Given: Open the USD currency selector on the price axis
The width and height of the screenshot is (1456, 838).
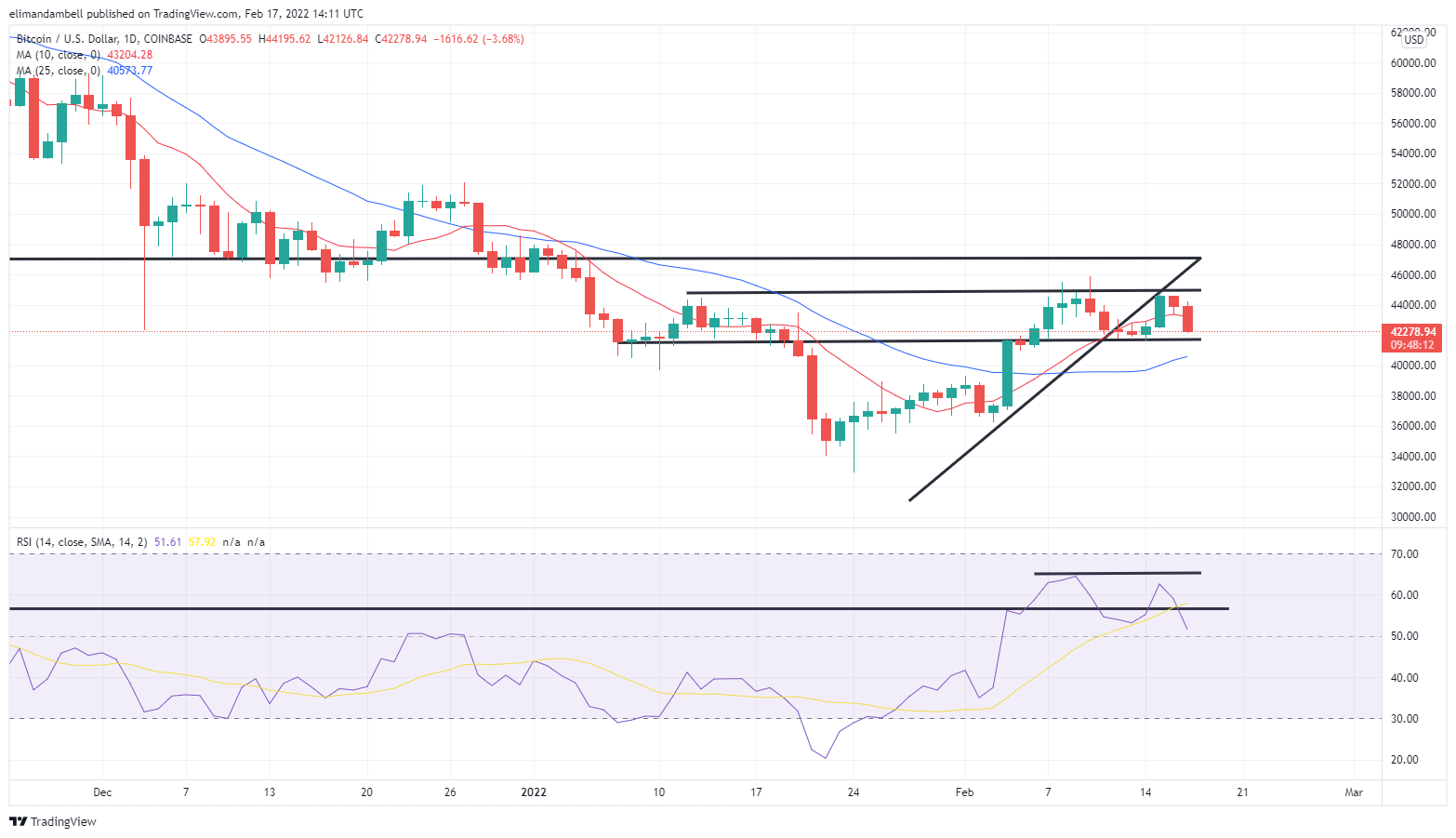Looking at the screenshot, I should click(x=1413, y=39).
